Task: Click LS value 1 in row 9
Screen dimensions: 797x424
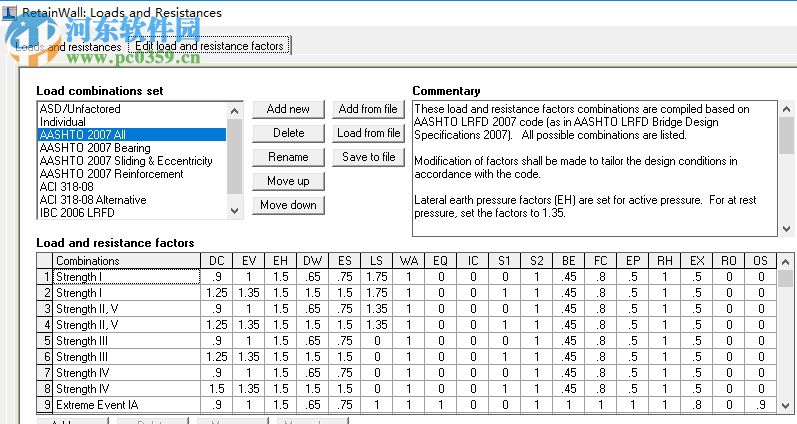Action: 377,405
